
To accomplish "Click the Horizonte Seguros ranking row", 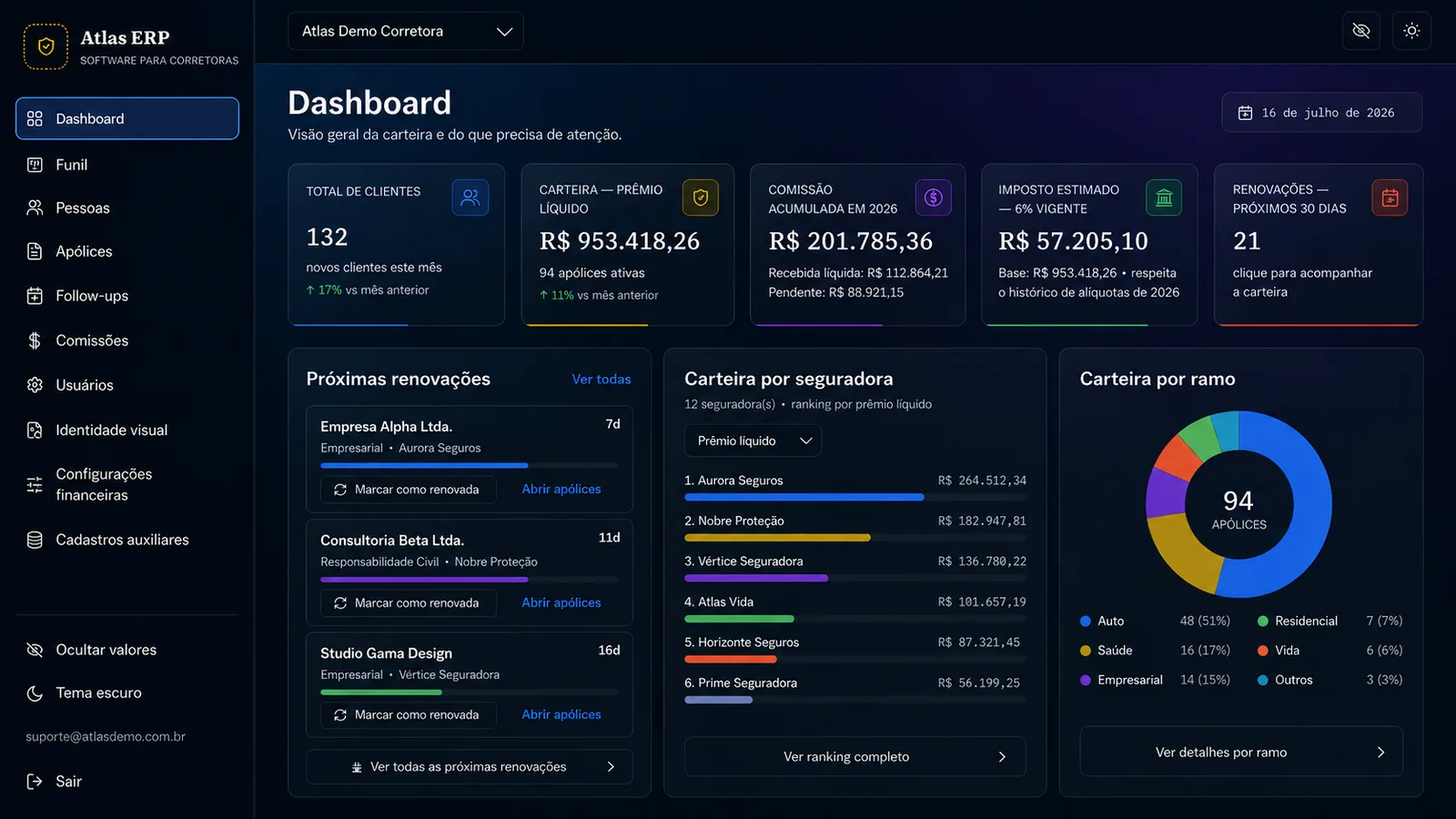I will 855,650.
